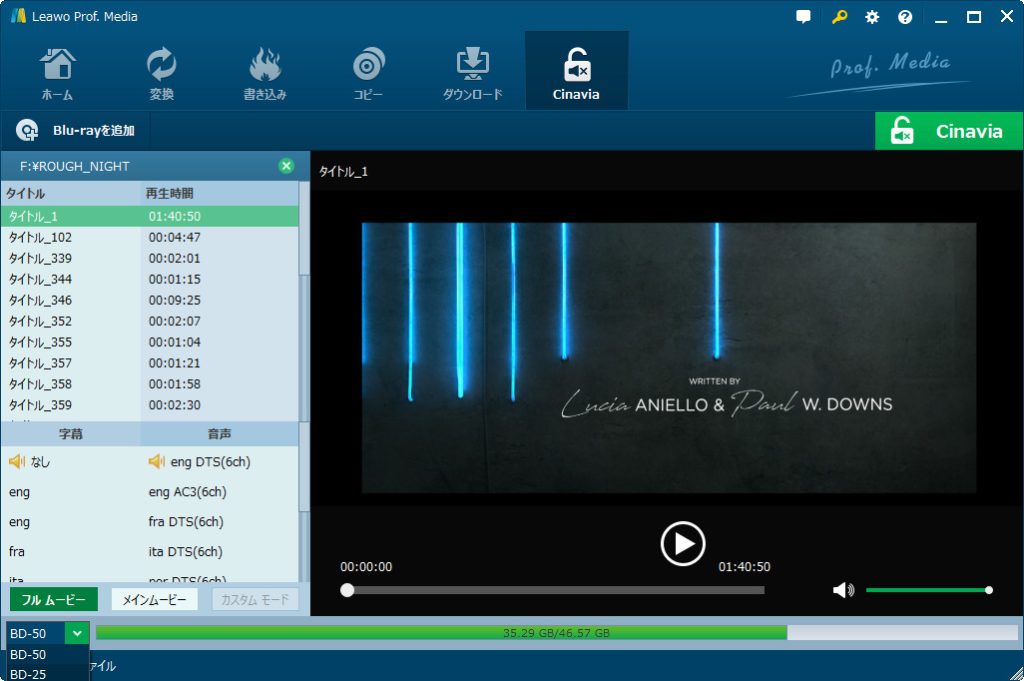Image resolution: width=1024 pixels, height=681 pixels.
Task: Select title row タイトル_102
Action: click(150, 237)
